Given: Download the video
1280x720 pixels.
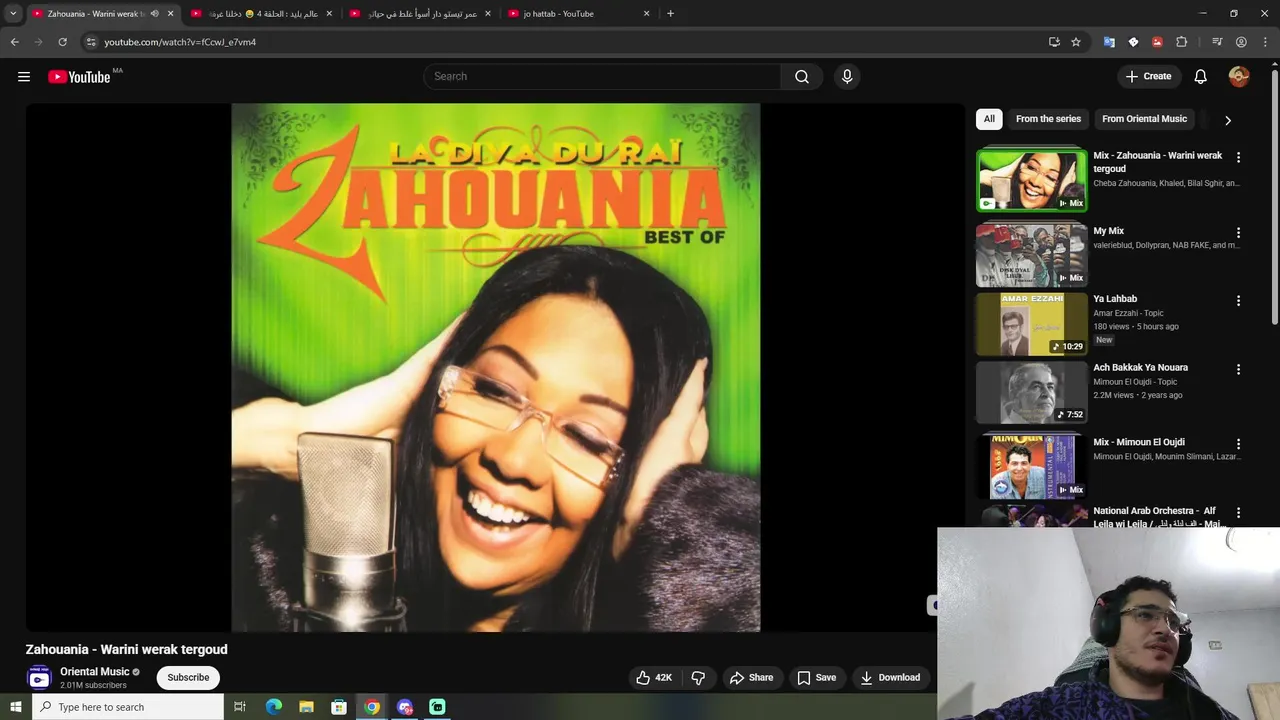Looking at the screenshot, I should pyautogui.click(x=890, y=677).
